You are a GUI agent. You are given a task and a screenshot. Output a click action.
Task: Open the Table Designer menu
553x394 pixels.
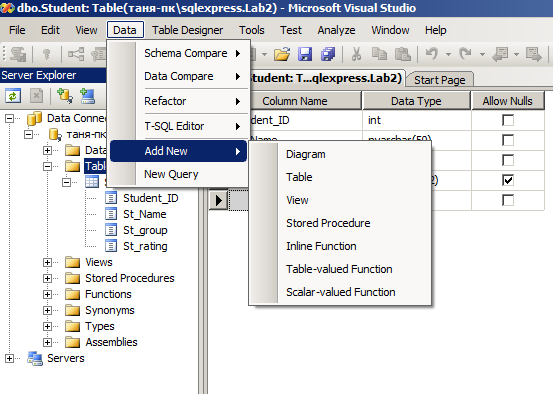[x=188, y=30]
